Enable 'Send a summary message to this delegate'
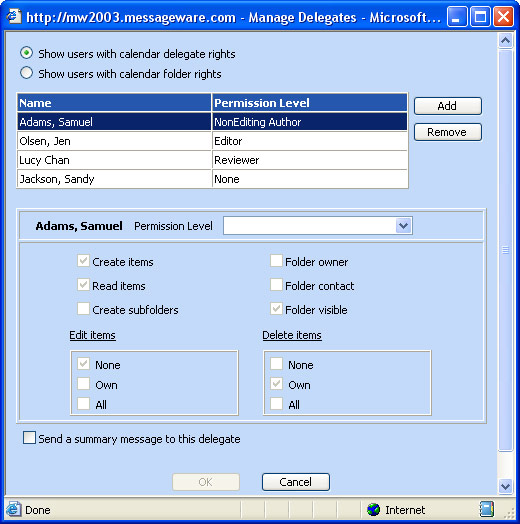 point(29,437)
